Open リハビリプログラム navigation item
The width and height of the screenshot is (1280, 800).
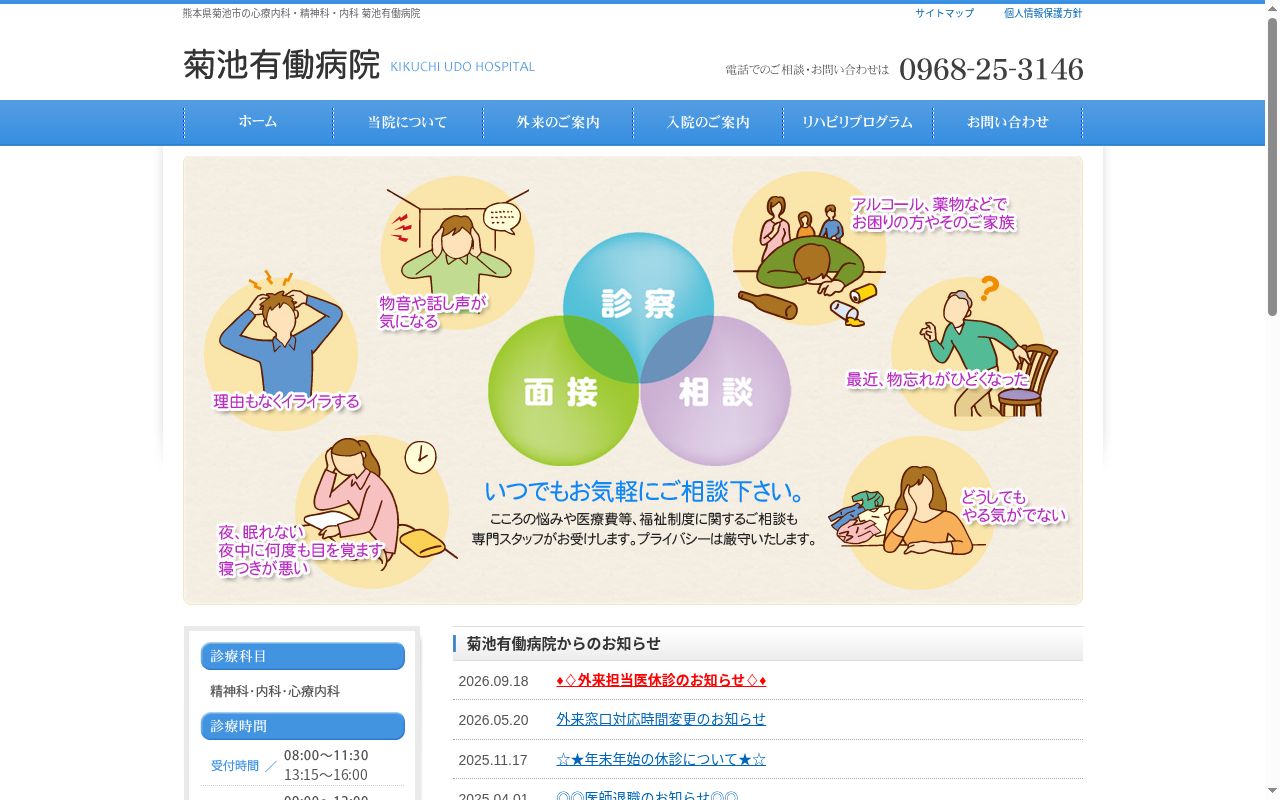858,122
